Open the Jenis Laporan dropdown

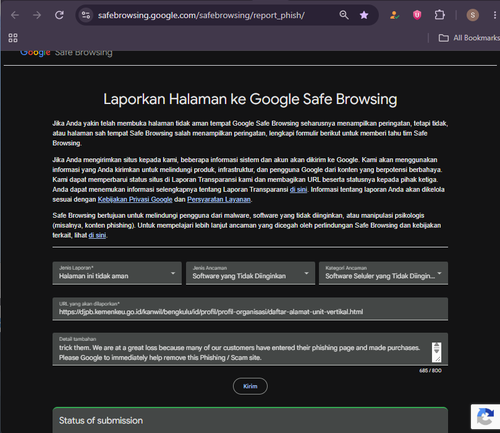pos(117,273)
